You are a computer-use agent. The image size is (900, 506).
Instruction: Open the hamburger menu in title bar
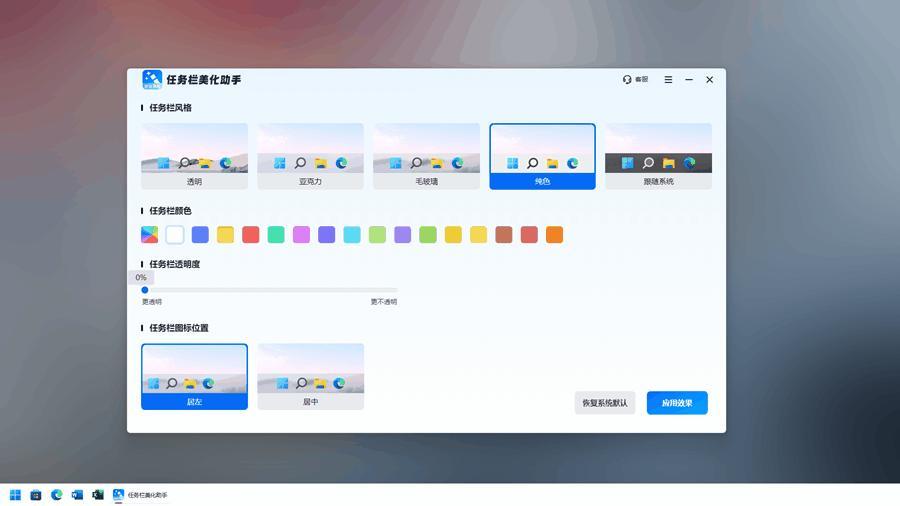668,80
